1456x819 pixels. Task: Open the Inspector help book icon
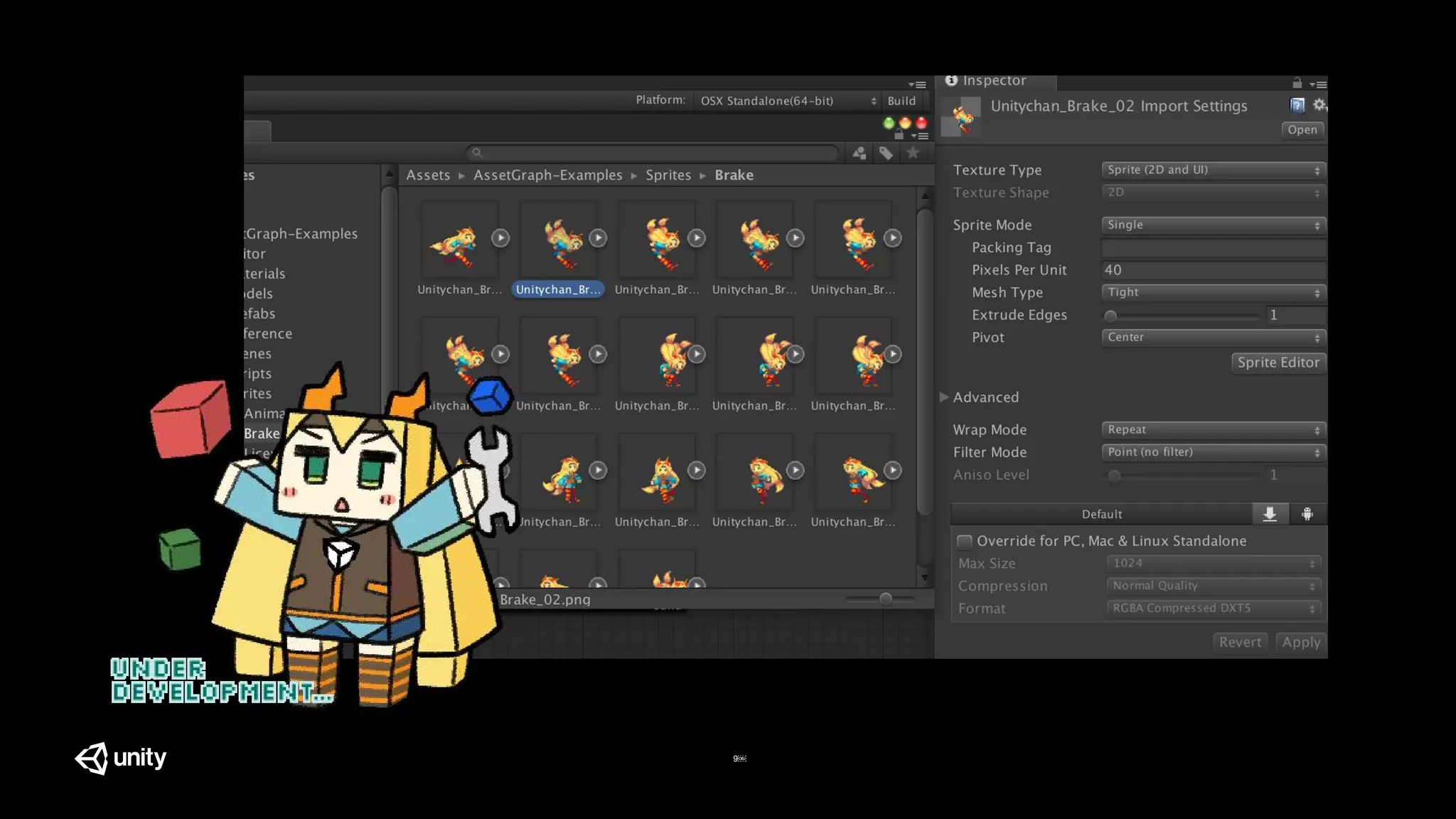pyautogui.click(x=1297, y=105)
